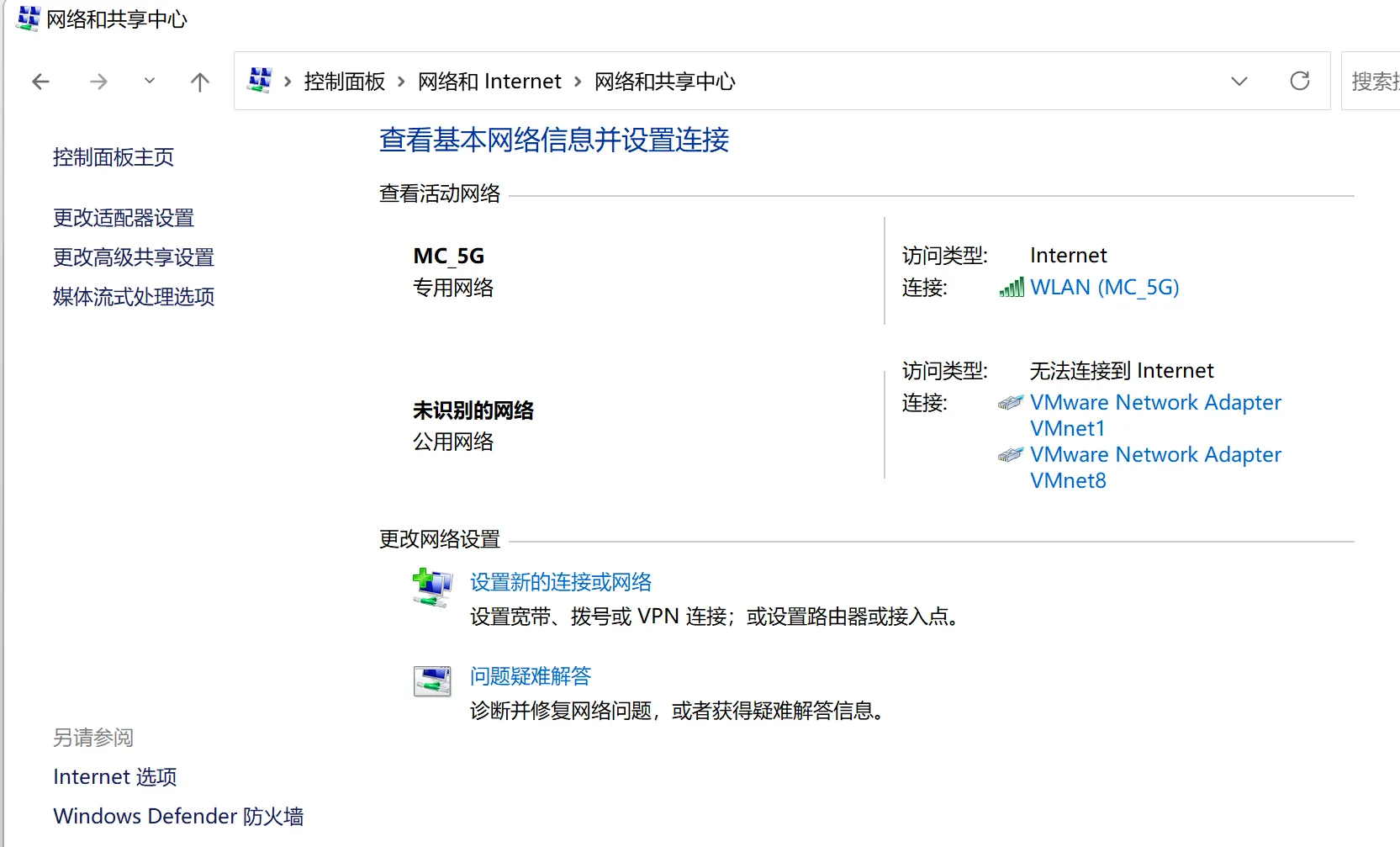The image size is (1400, 847).
Task: Click the control panel icon in address bar
Action: [x=260, y=81]
